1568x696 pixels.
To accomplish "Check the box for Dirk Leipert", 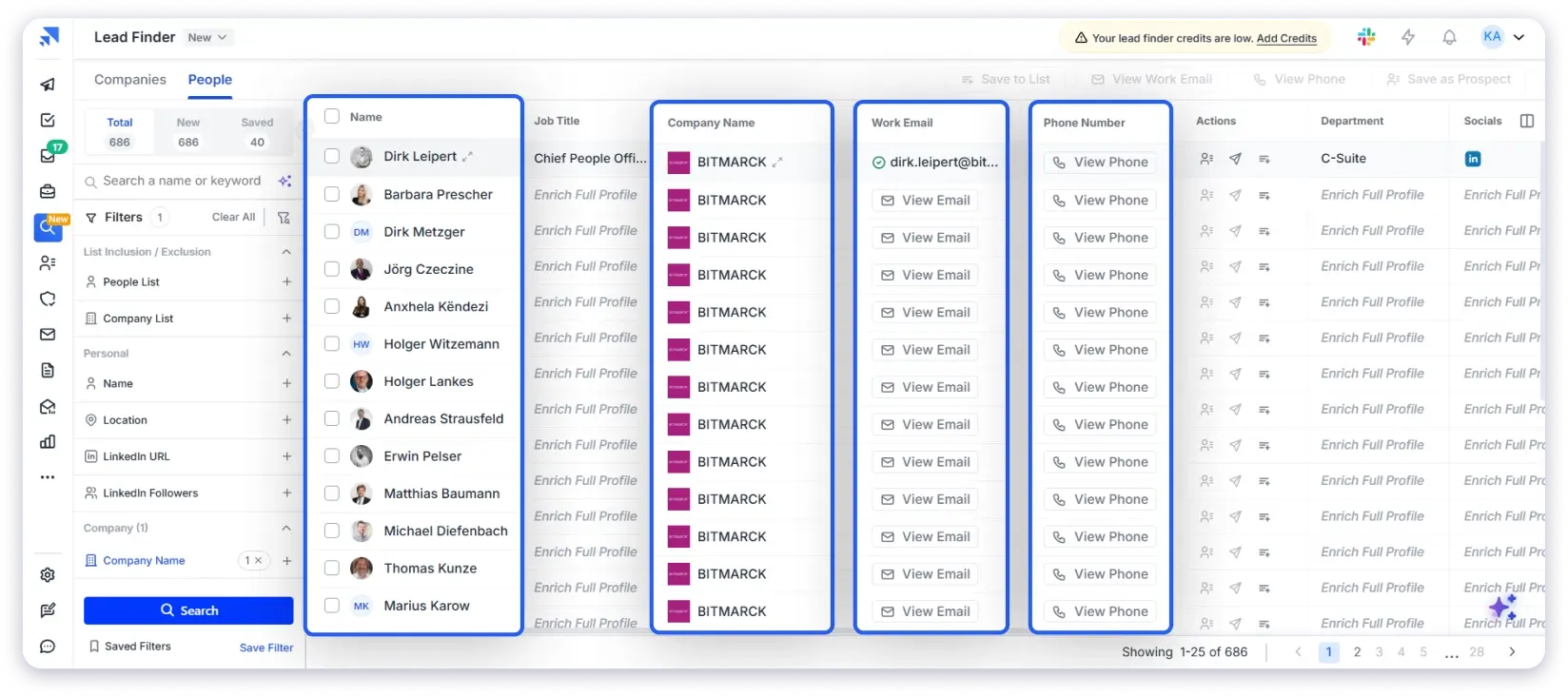I will click(332, 156).
